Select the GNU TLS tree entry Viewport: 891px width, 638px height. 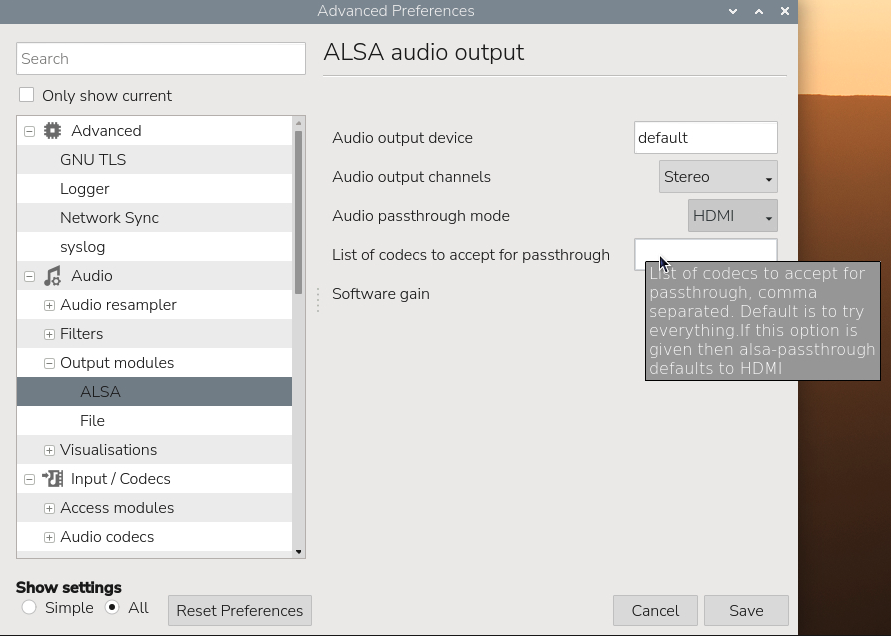[x=93, y=160]
